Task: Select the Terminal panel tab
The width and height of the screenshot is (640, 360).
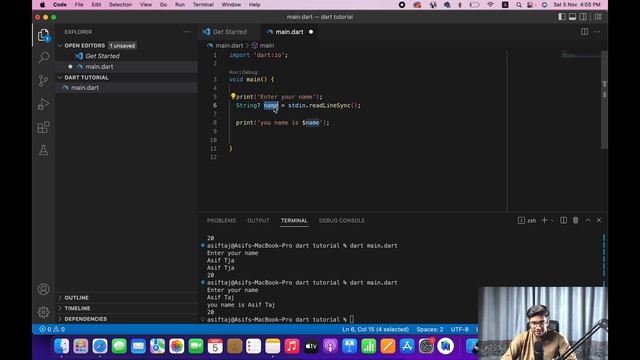Action: 294,220
